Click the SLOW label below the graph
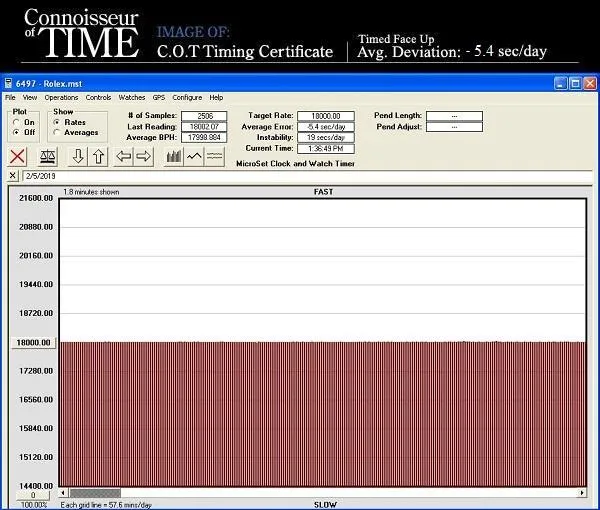 tap(325, 505)
